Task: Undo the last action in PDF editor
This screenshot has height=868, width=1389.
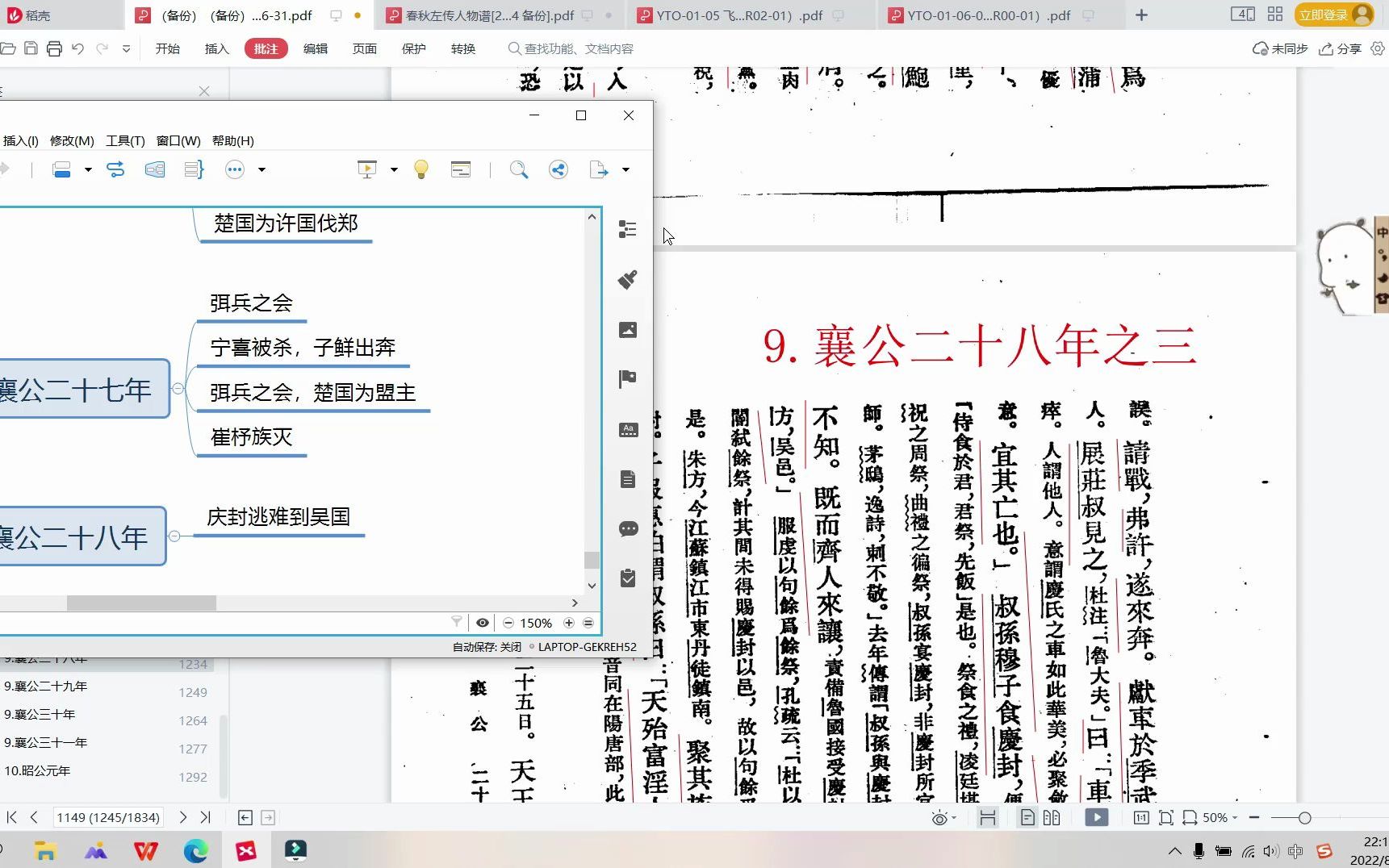Action: point(77,48)
